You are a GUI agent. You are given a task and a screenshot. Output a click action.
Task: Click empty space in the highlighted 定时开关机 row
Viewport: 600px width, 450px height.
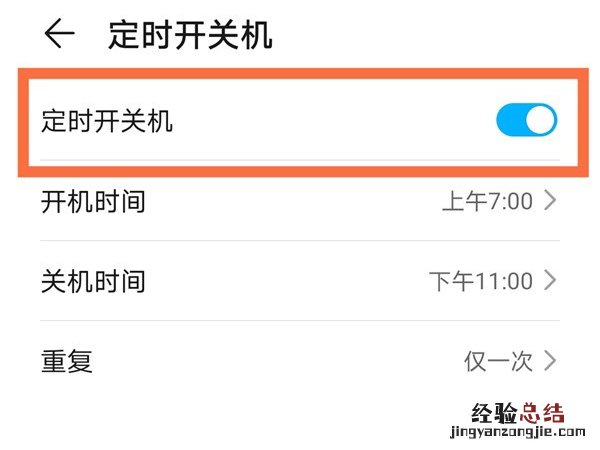click(x=330, y=121)
